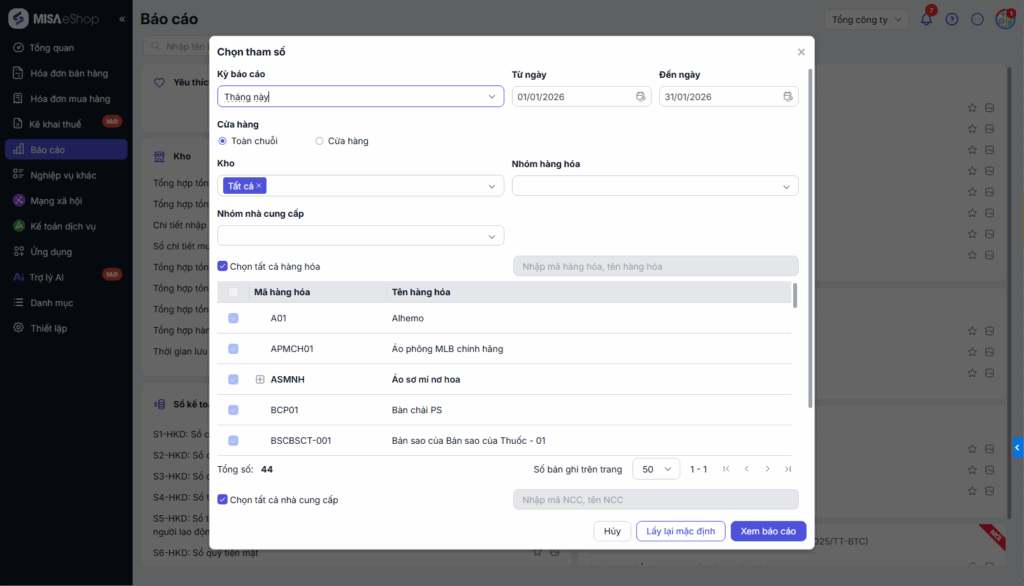Click the product table vertical scrollbar
This screenshot has width=1024, height=586.
tap(795, 295)
